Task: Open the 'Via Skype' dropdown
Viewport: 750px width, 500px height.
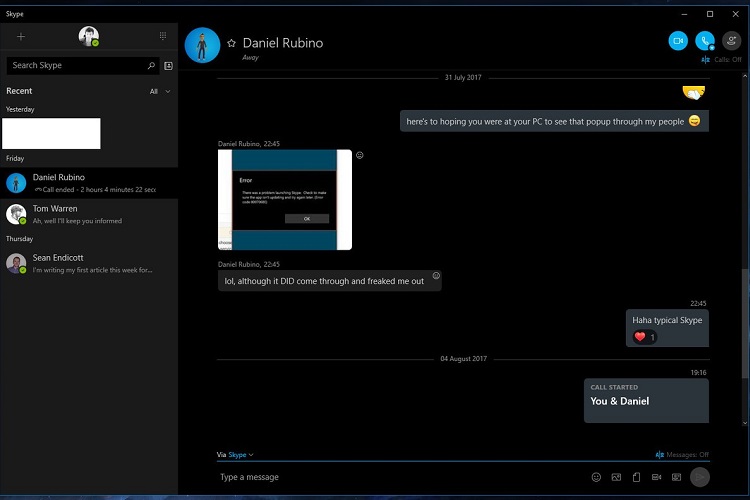Action: tap(235, 455)
